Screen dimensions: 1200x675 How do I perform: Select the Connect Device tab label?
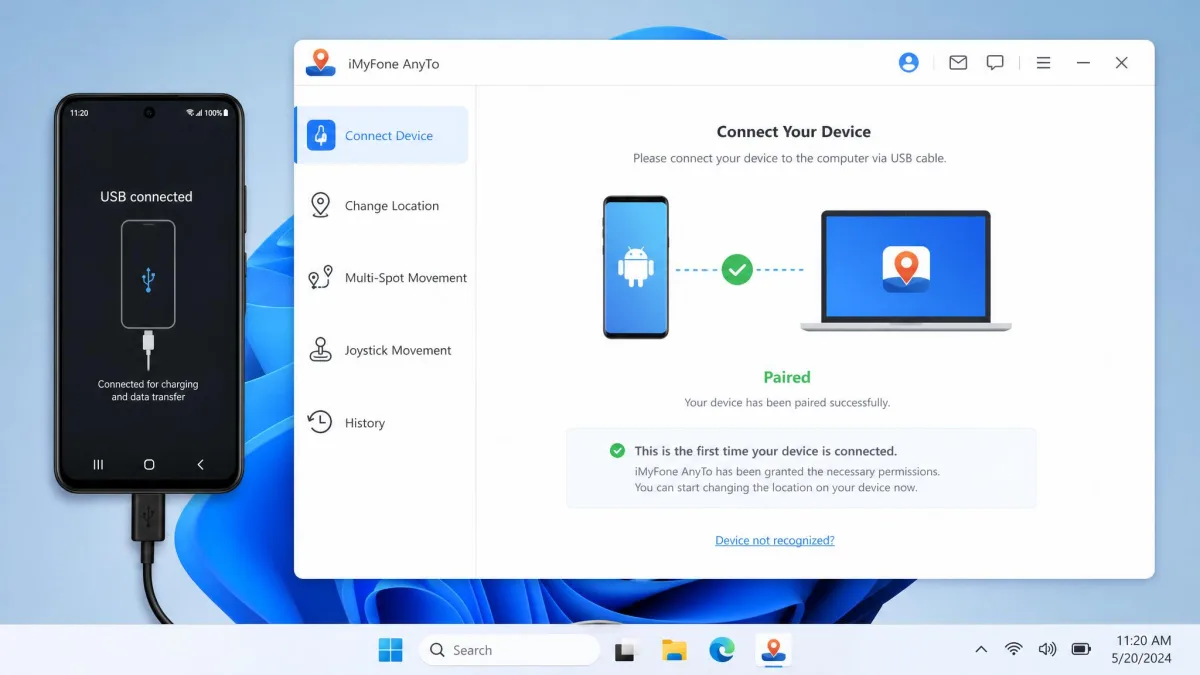click(389, 136)
